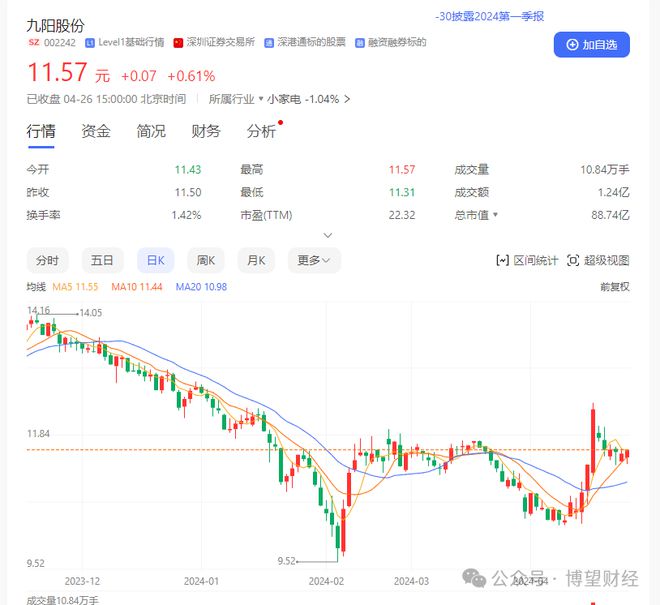Select the 五日 chart view
The height and width of the screenshot is (605, 660).
pos(102,261)
